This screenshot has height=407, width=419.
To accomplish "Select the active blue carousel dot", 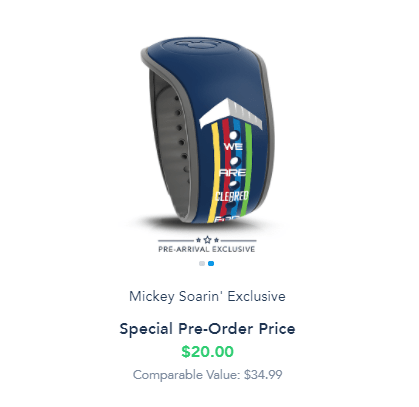I will pos(211,263).
